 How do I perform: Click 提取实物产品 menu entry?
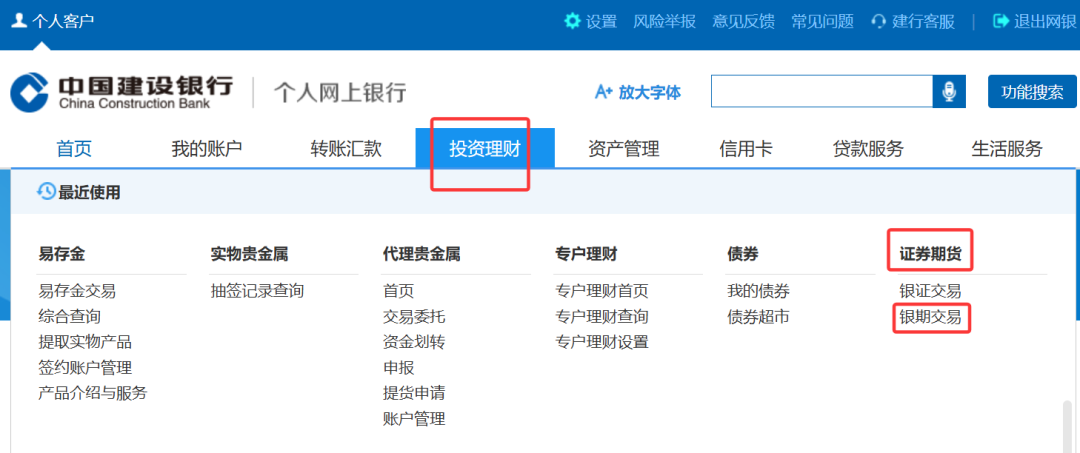coord(85,342)
